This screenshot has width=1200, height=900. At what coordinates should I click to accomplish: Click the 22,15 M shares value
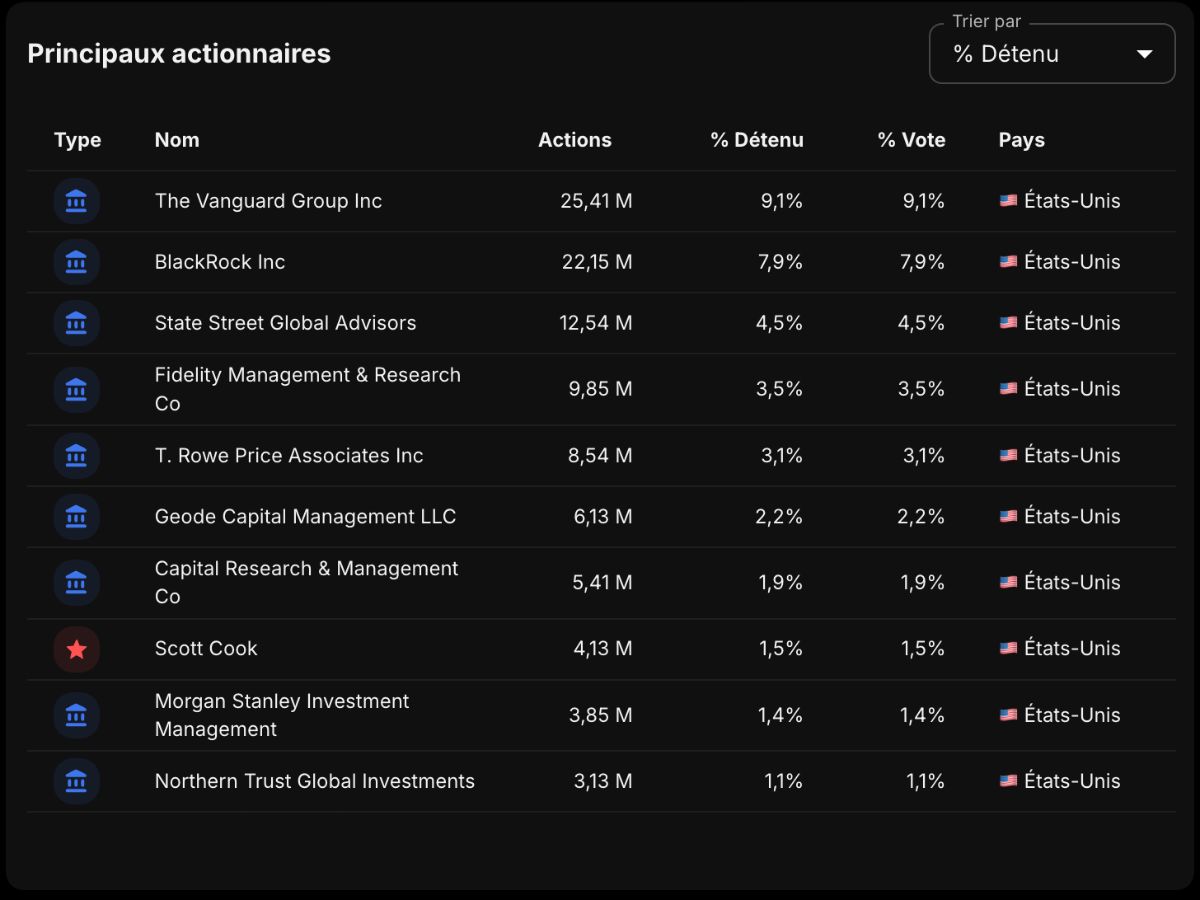tap(597, 262)
